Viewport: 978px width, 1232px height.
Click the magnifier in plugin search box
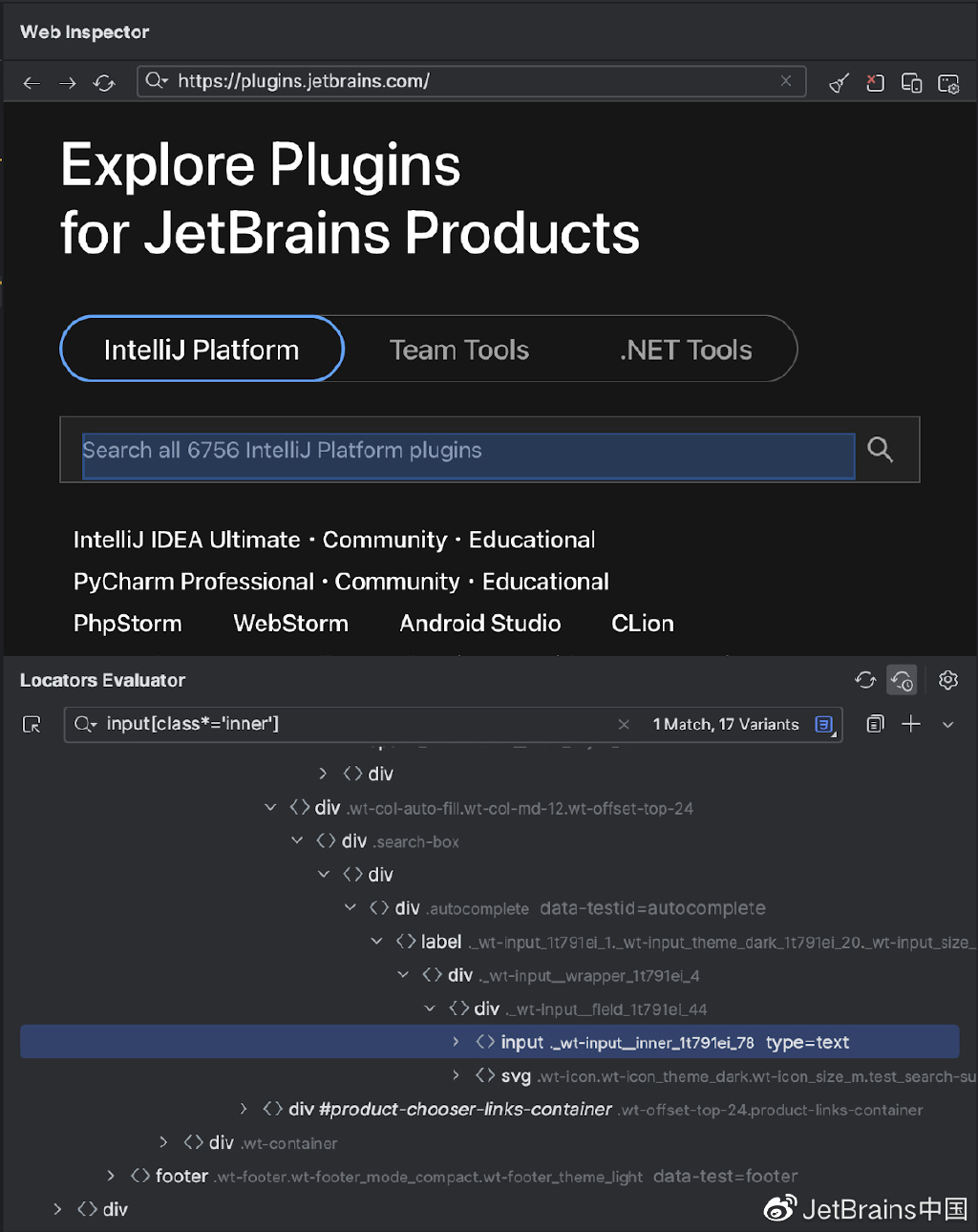(880, 449)
